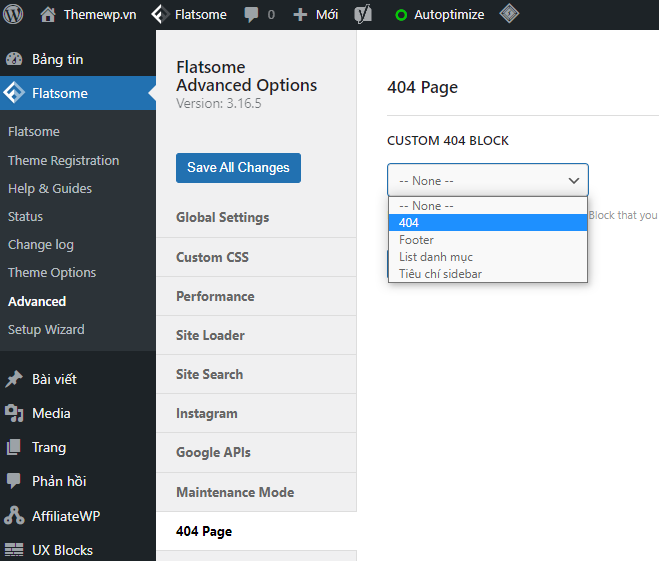Click the comments bubble icon in admin bar

tap(250, 15)
